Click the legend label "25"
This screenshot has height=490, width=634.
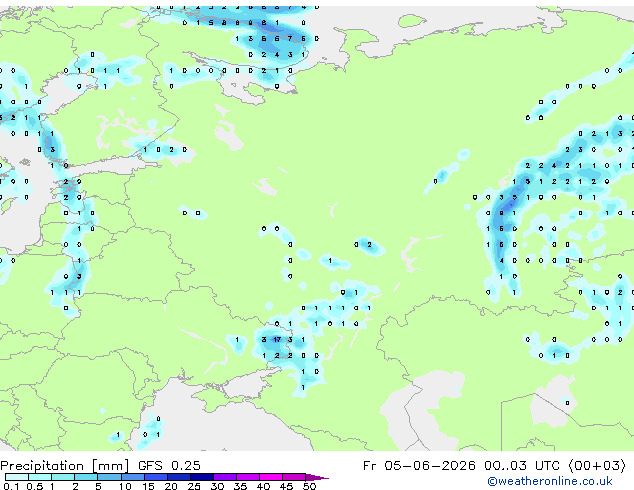click(194, 486)
